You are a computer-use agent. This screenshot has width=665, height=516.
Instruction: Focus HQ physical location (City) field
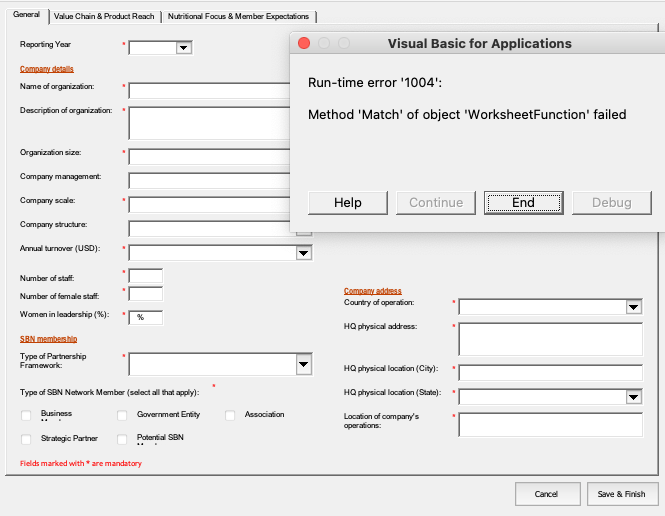(550, 373)
